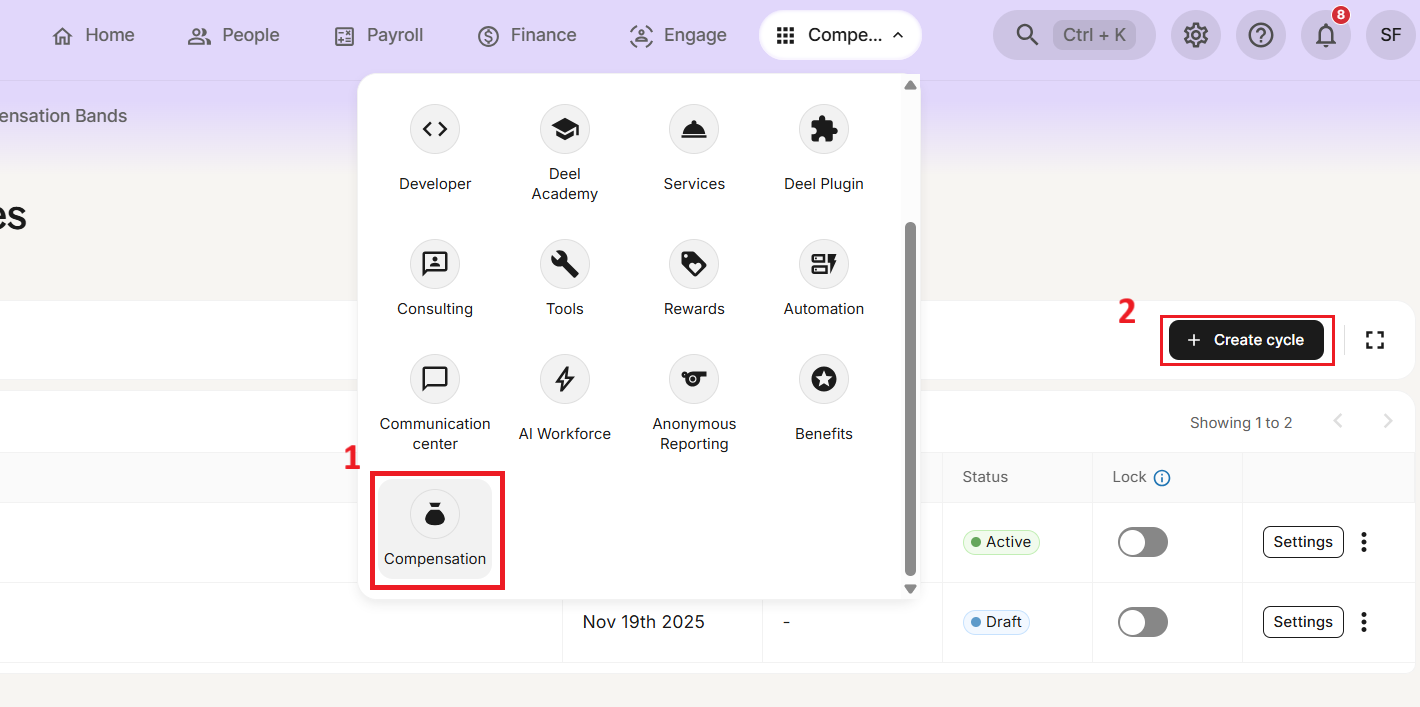The image size is (1420, 707).
Task: Open Anonymous Reporting whistle icon
Action: 694,380
